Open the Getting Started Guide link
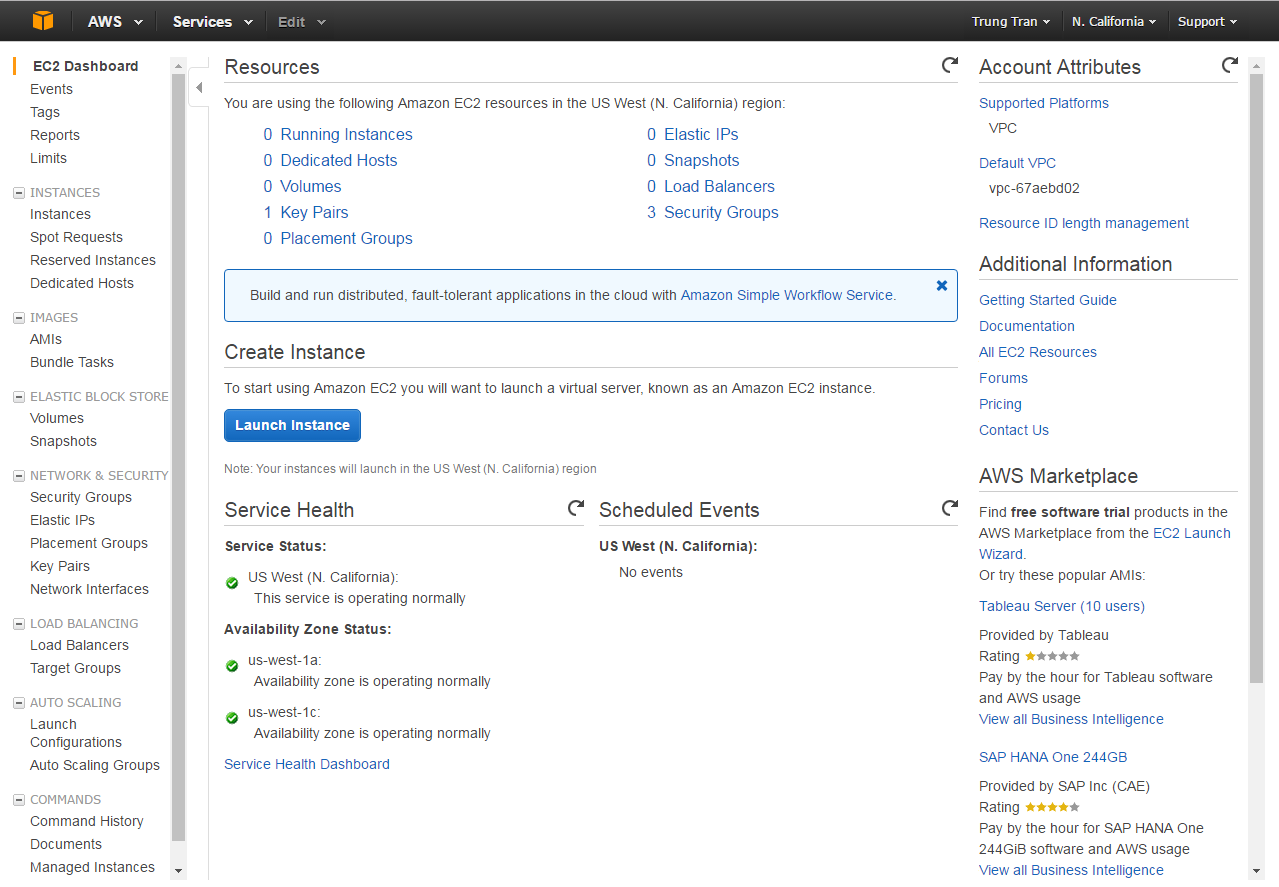1279x887 pixels. [x=1048, y=300]
